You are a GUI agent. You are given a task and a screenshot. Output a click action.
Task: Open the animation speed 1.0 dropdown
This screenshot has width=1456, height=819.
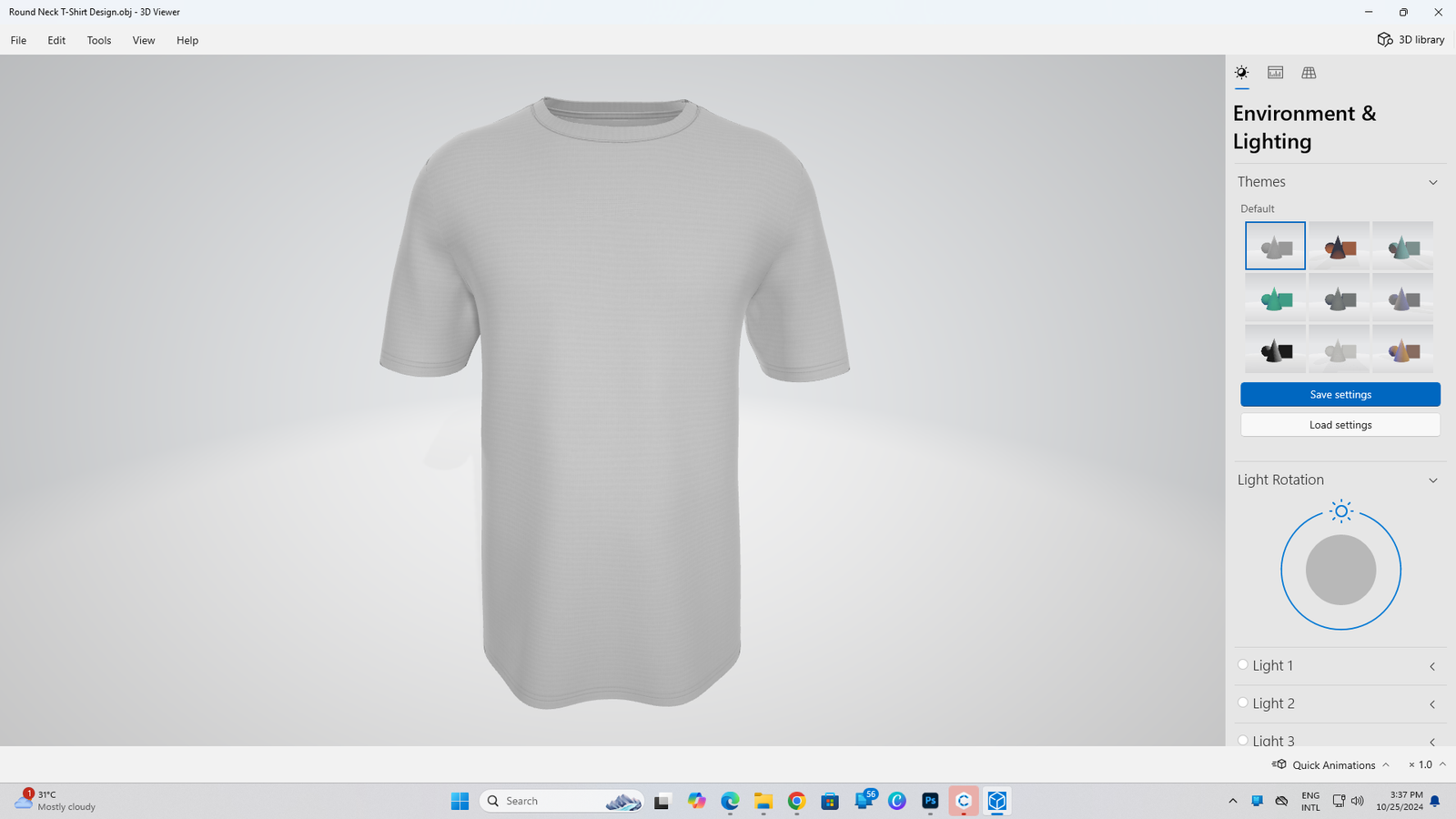tap(1427, 764)
